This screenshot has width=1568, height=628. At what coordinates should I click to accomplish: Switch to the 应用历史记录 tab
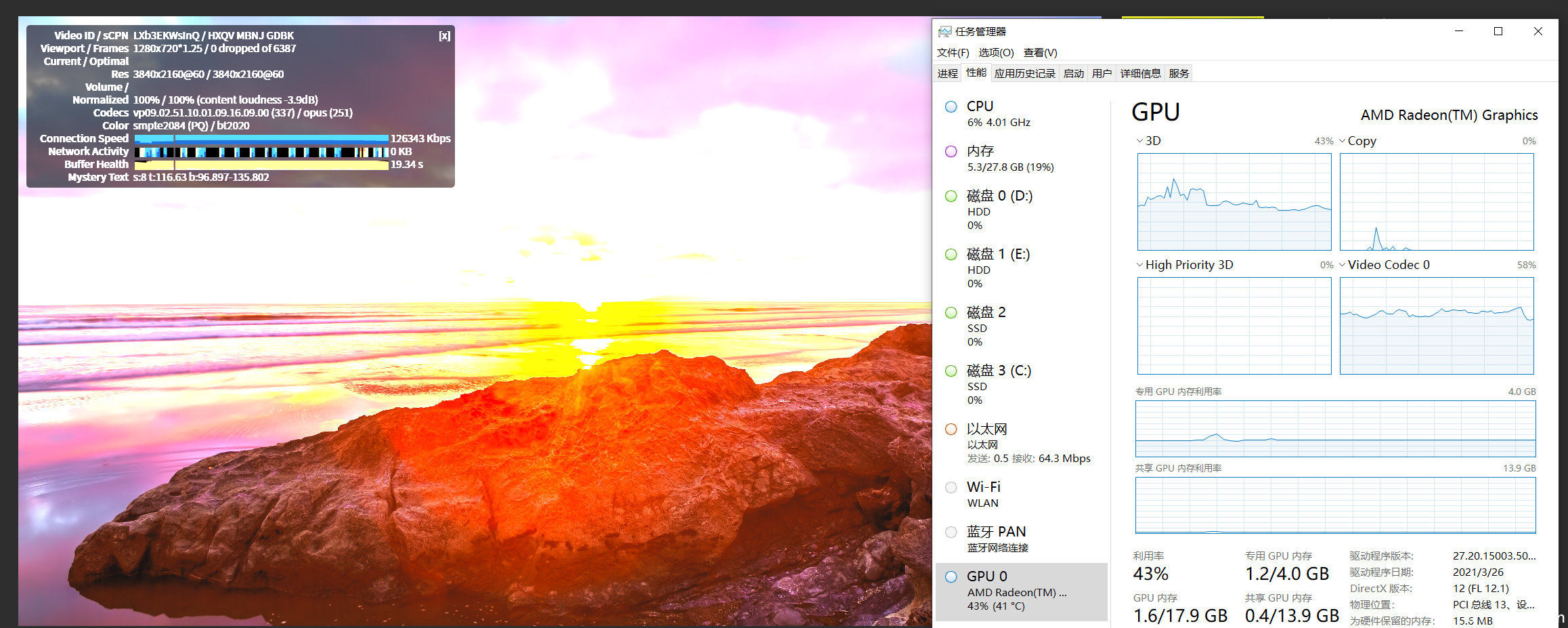[1024, 73]
